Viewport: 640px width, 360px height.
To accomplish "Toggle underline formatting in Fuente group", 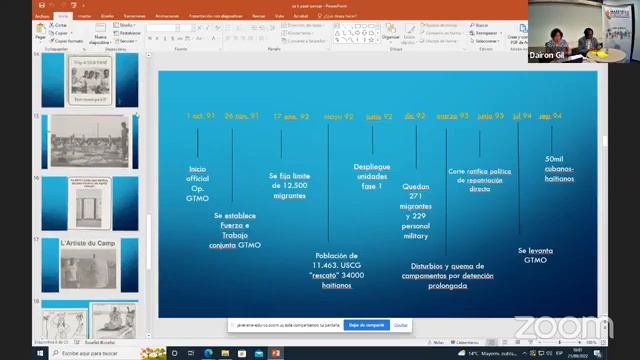I will pos(164,38).
